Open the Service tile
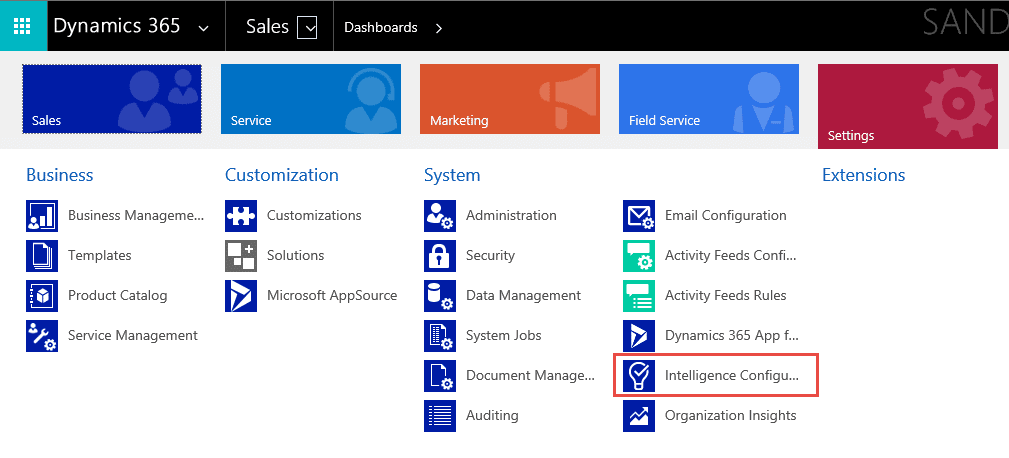 tap(311, 99)
